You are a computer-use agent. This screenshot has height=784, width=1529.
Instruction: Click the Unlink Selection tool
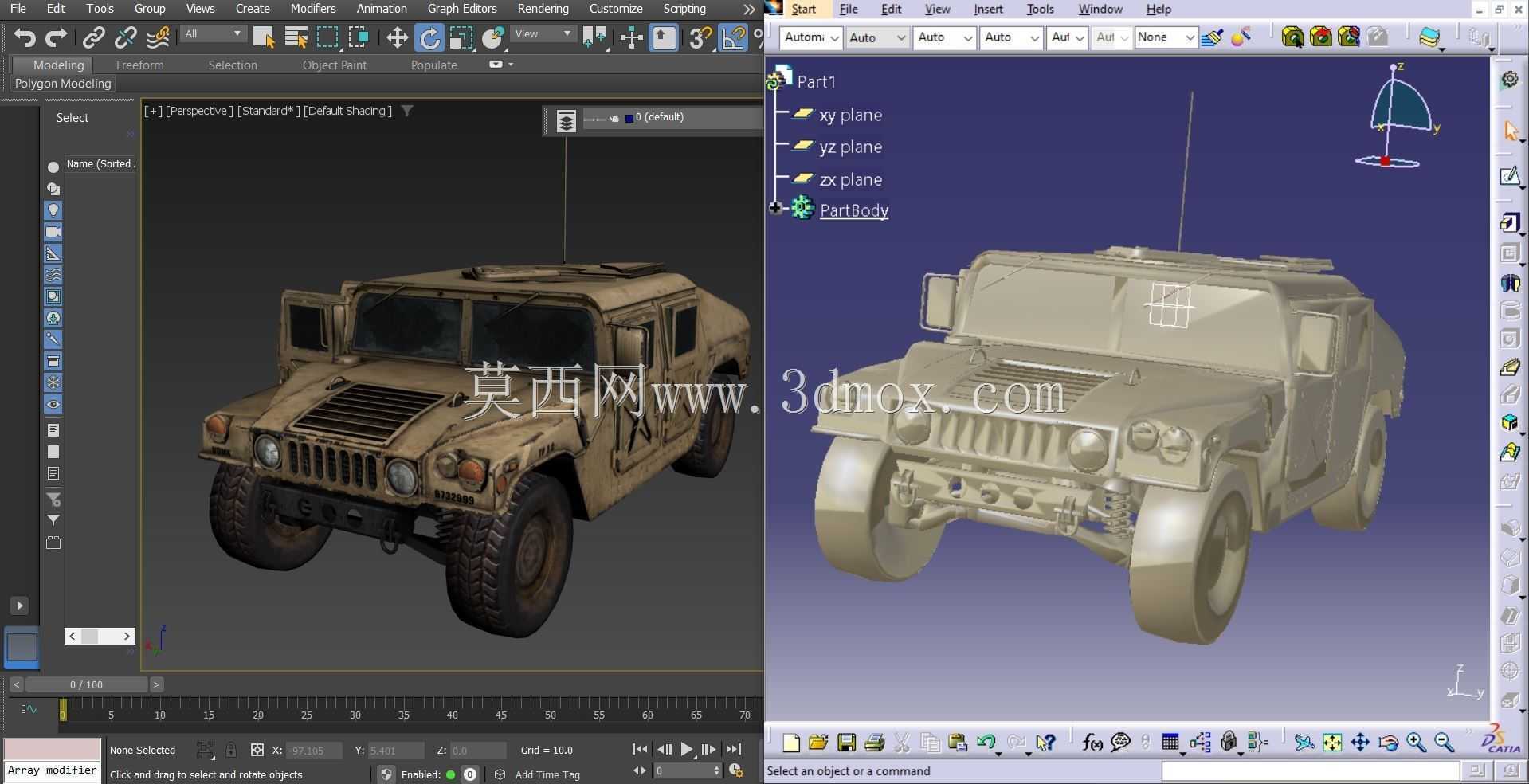pos(125,37)
